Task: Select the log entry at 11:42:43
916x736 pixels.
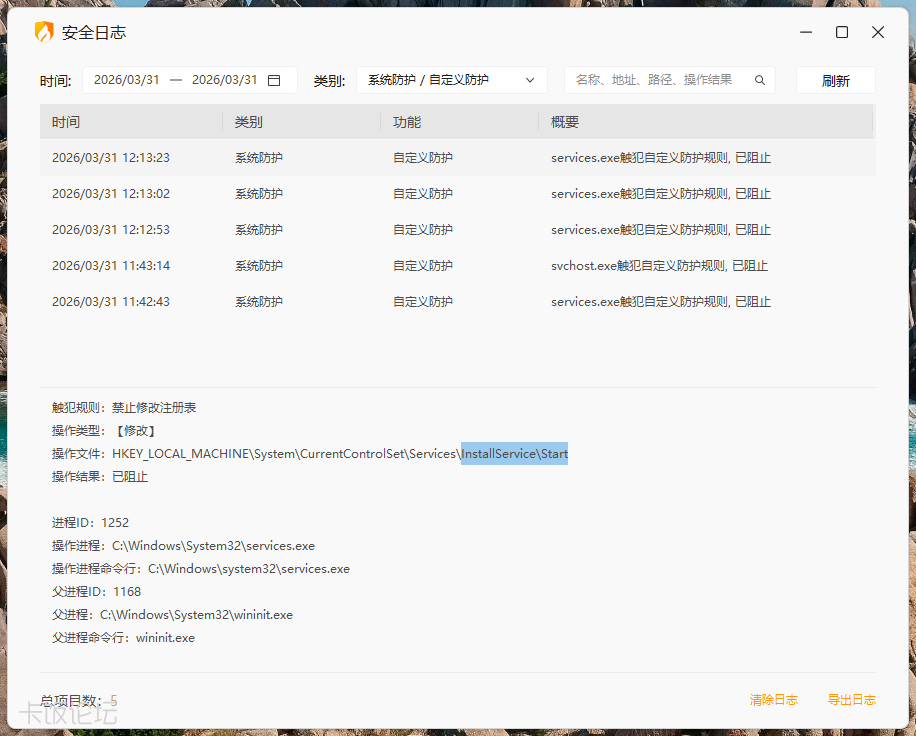Action: point(457,302)
